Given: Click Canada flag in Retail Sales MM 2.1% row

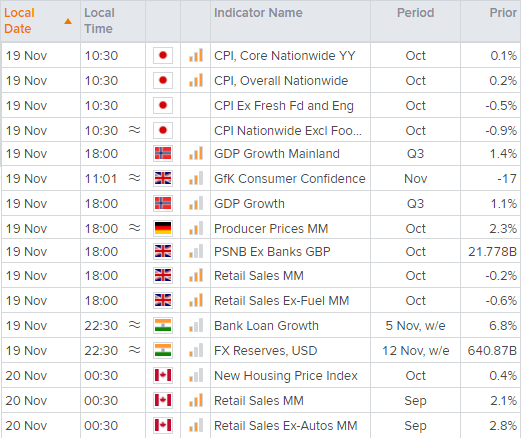Looking at the screenshot, I should pyautogui.click(x=163, y=400).
